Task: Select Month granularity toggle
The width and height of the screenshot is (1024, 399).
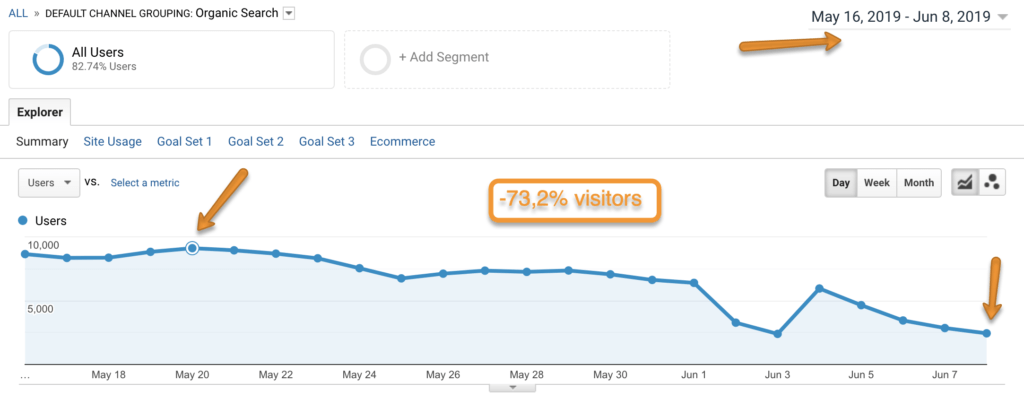Action: tap(919, 183)
